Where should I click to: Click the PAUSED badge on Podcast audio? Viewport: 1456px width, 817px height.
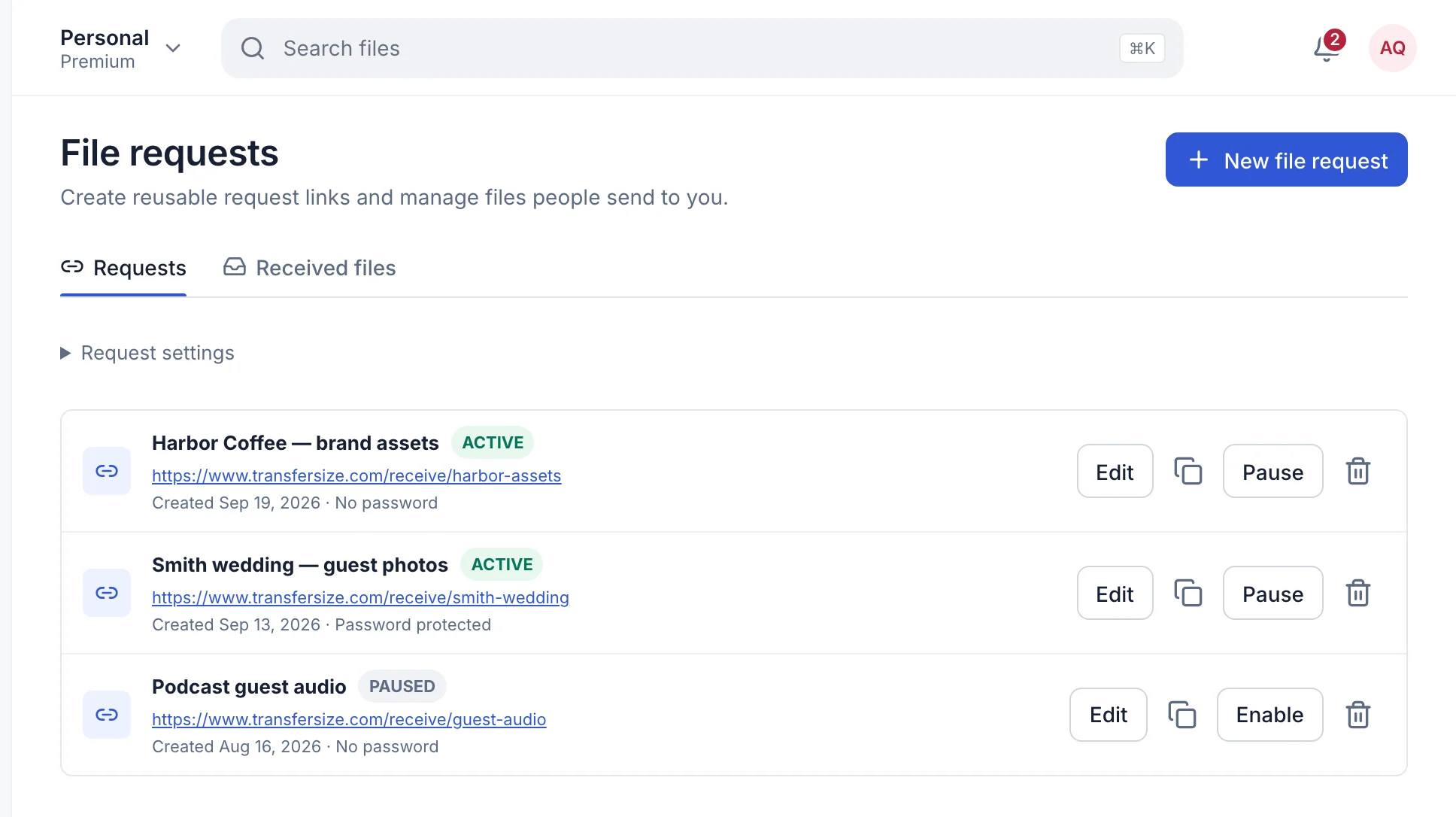(402, 686)
